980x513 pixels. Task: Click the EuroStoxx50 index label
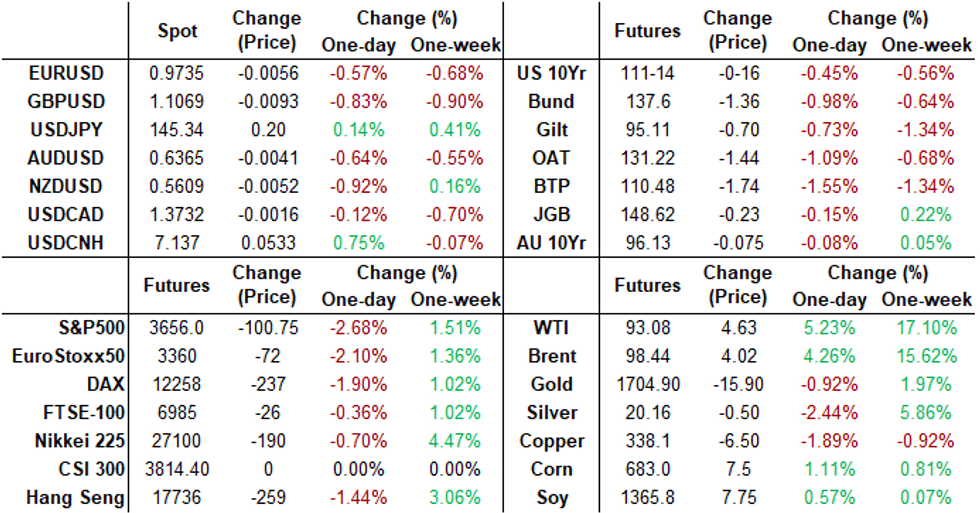point(68,356)
